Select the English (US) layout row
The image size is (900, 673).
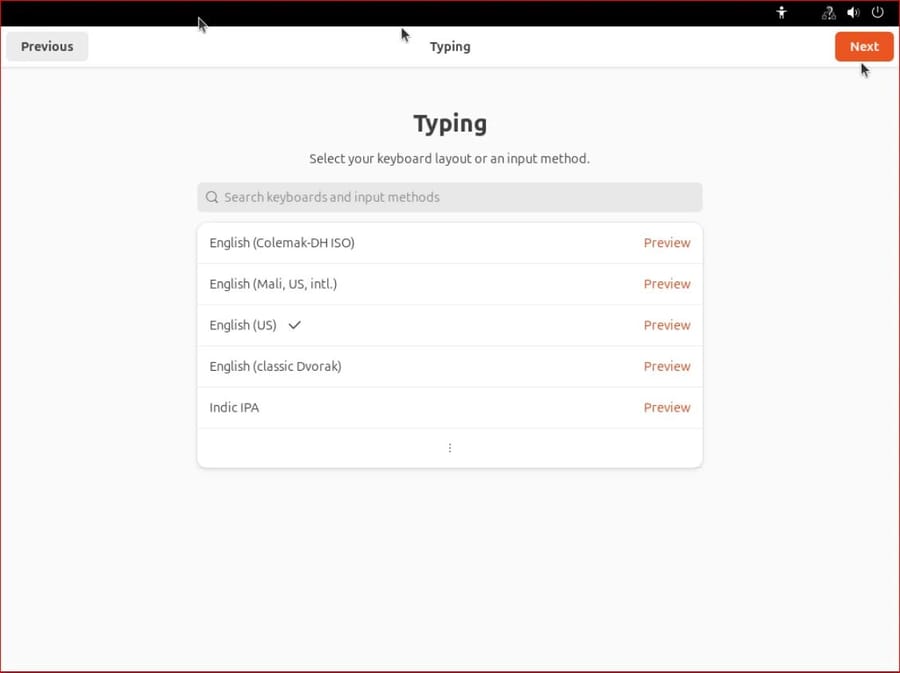(x=449, y=325)
